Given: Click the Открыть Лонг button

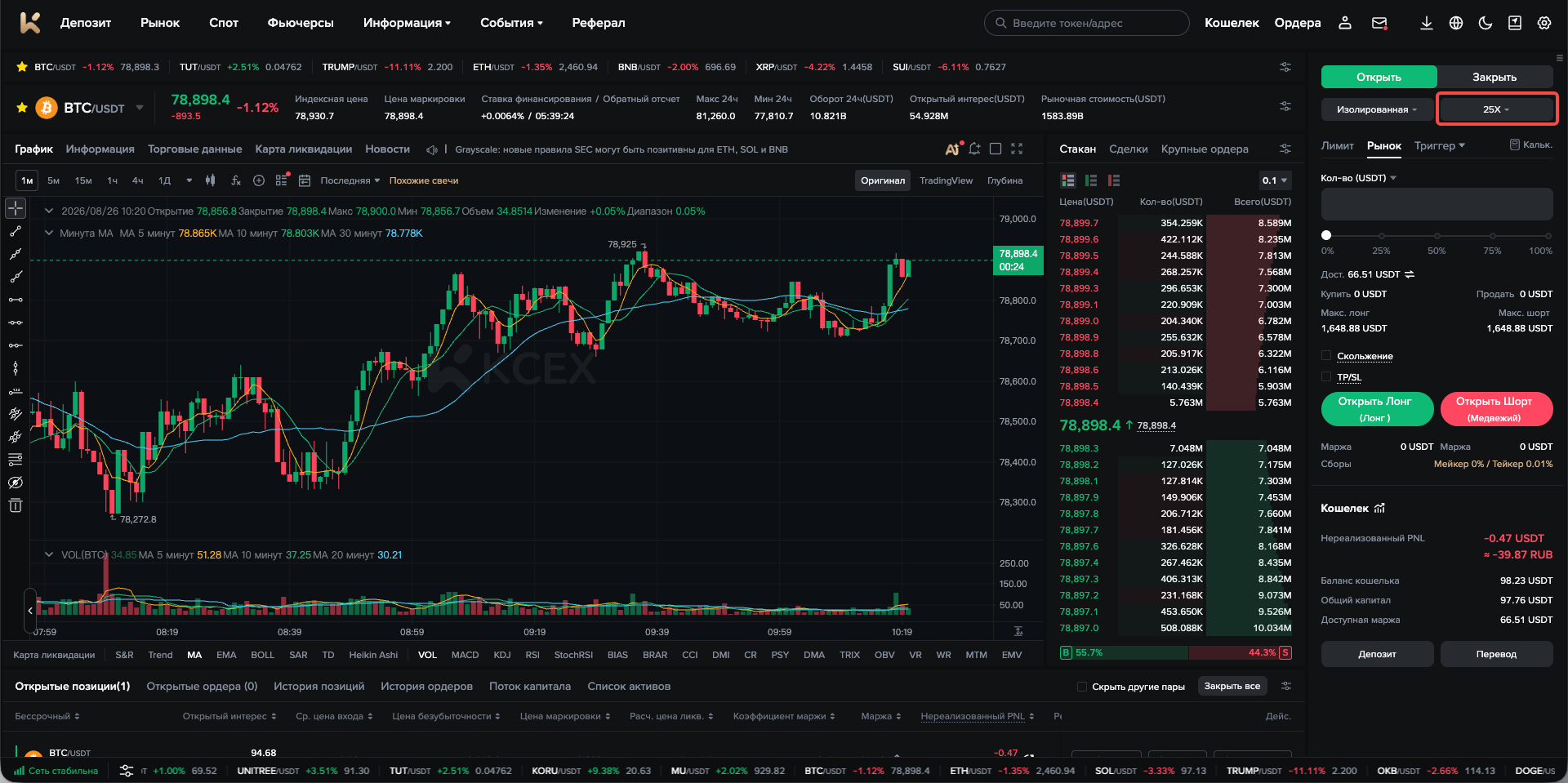Looking at the screenshot, I should [1377, 409].
